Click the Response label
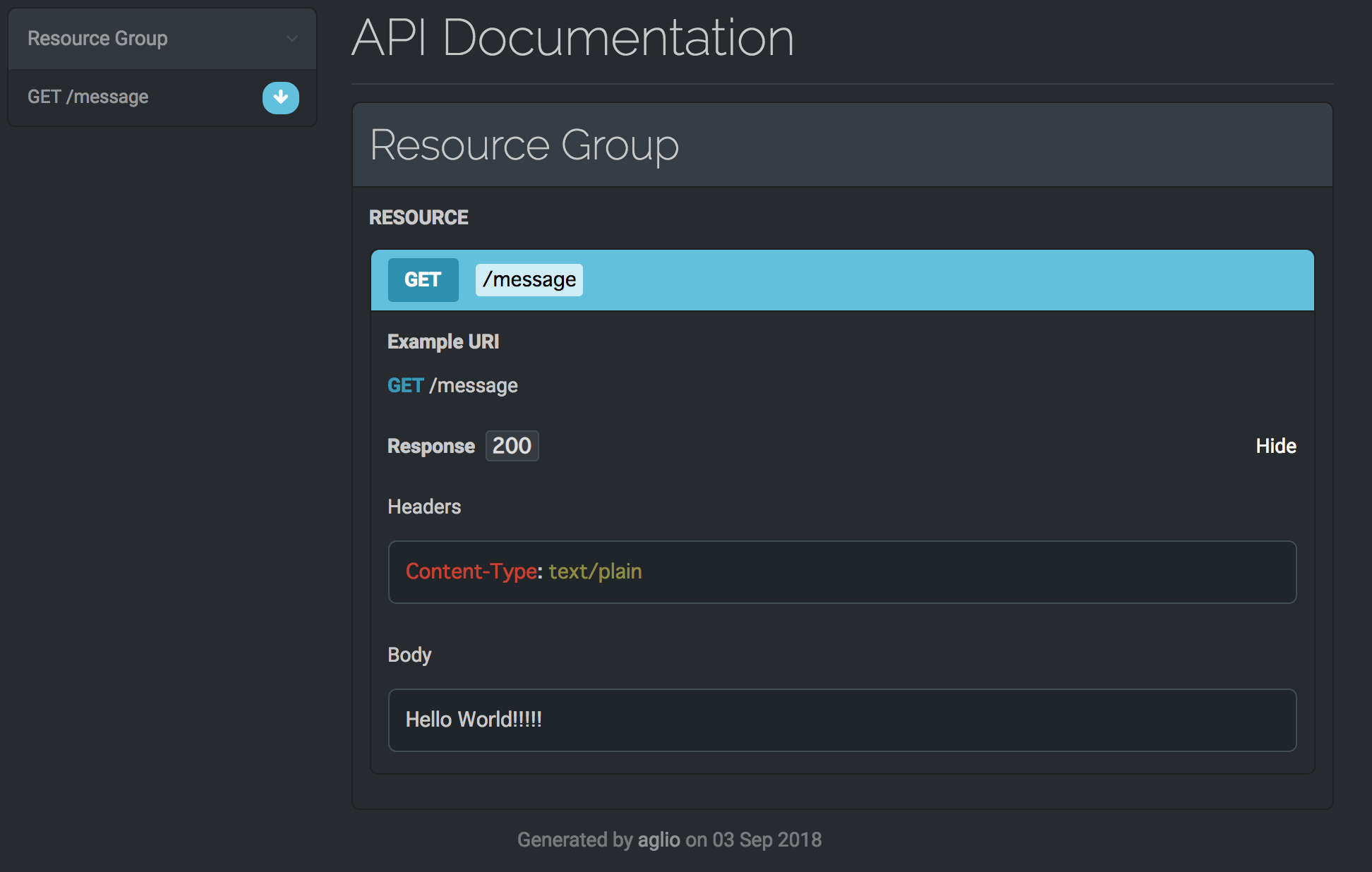This screenshot has width=1372, height=872. tap(431, 446)
